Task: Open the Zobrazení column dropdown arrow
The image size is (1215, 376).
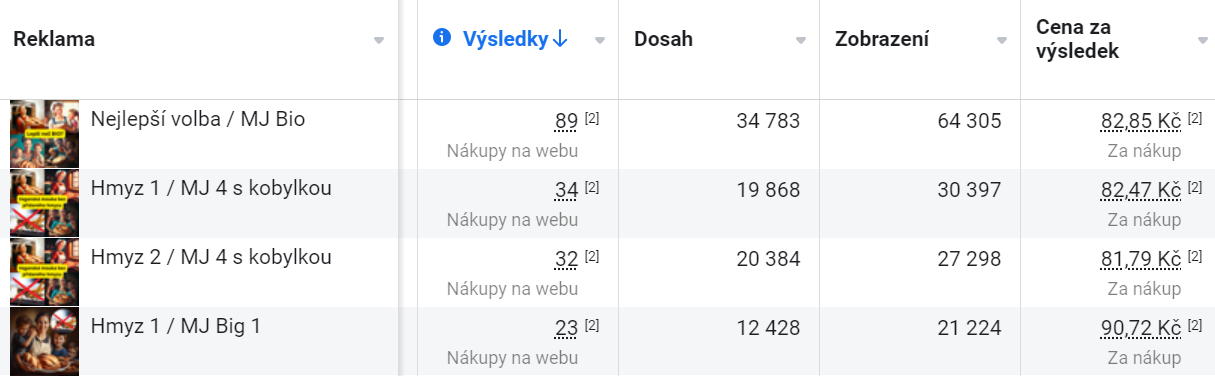Action: click(x=1002, y=40)
